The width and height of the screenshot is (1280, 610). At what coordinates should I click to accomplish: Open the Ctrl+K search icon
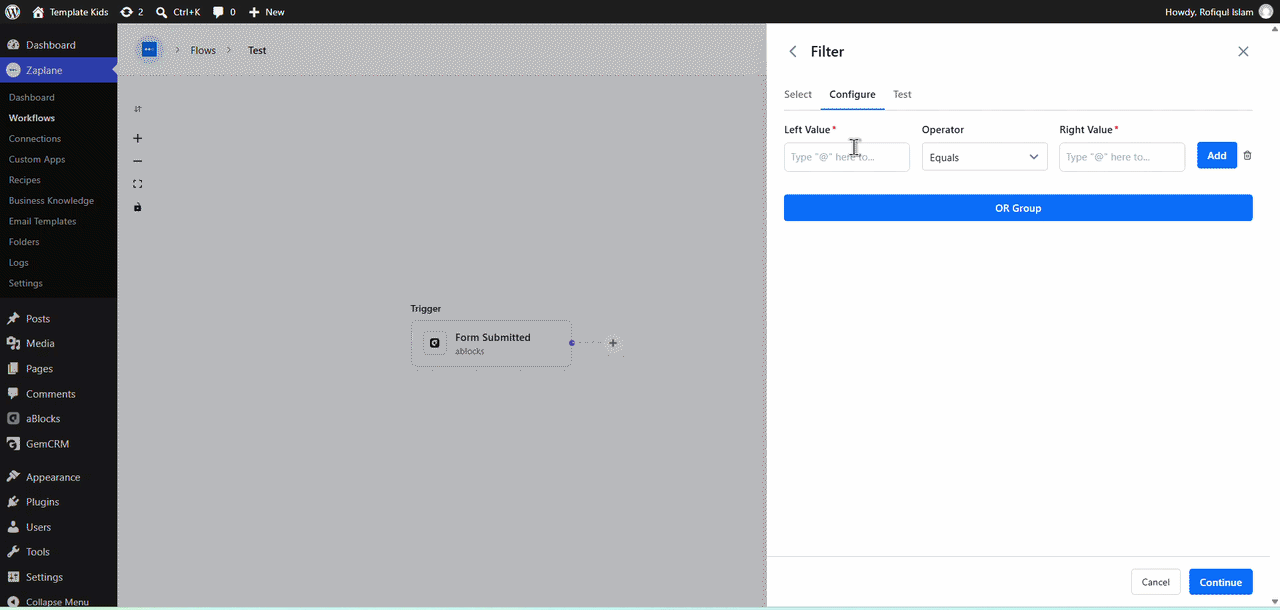pos(178,12)
